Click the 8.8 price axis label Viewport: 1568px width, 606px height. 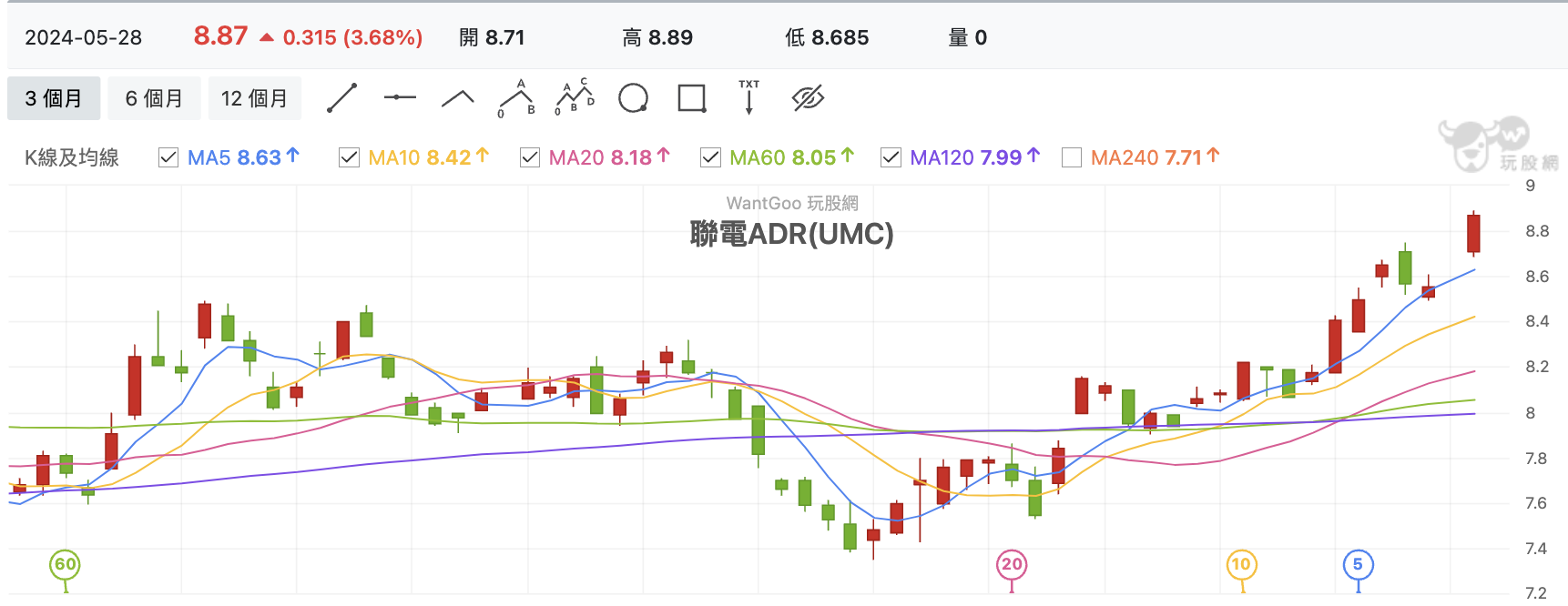(x=1537, y=231)
